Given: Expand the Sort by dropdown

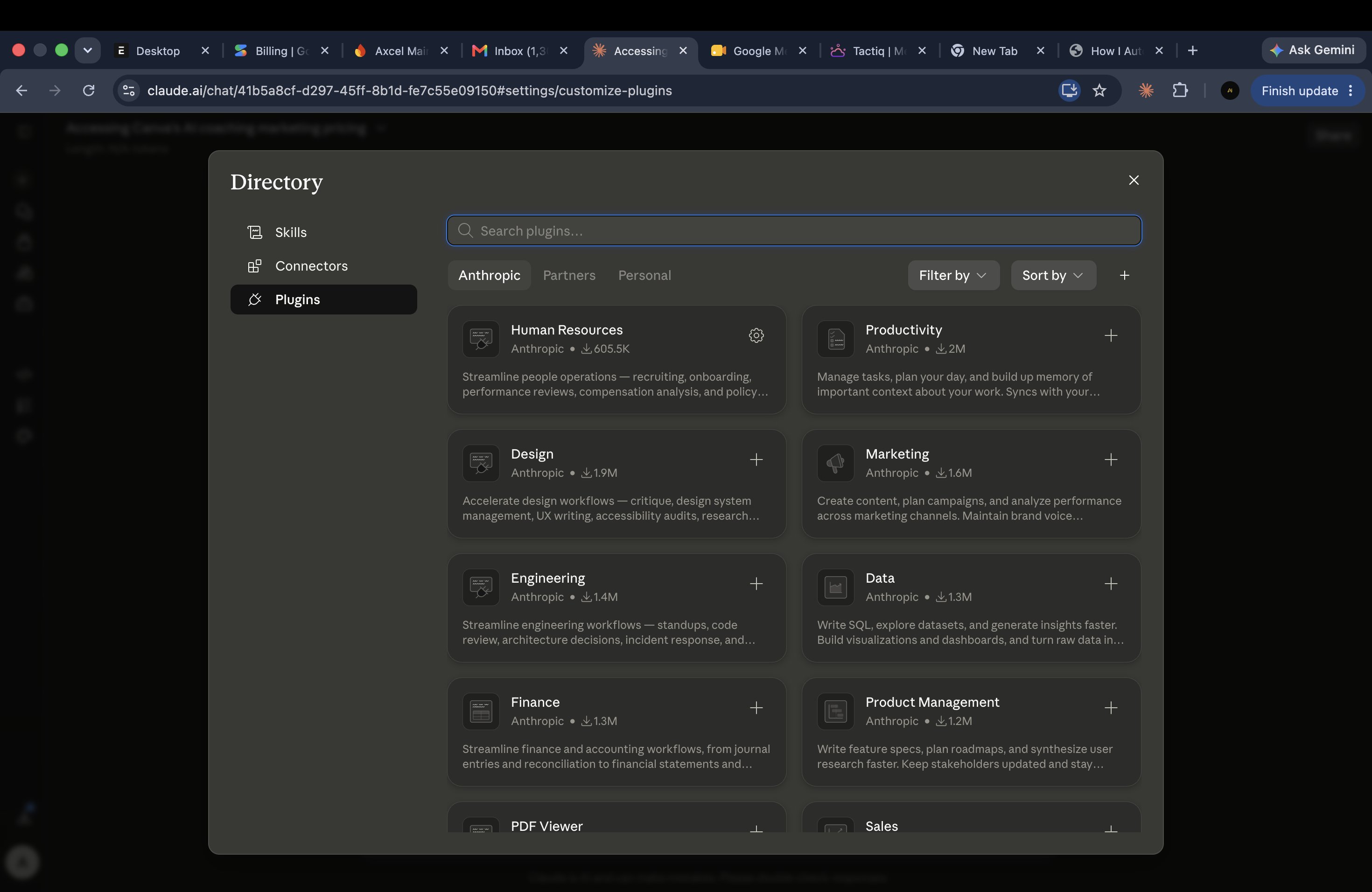Looking at the screenshot, I should point(1053,275).
